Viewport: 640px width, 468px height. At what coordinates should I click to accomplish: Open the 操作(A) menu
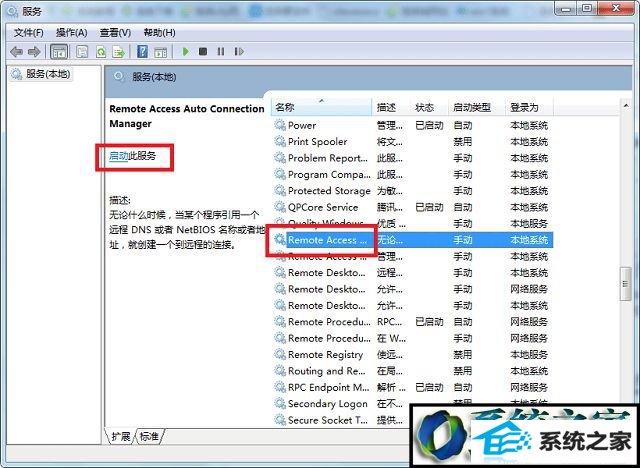click(71, 33)
